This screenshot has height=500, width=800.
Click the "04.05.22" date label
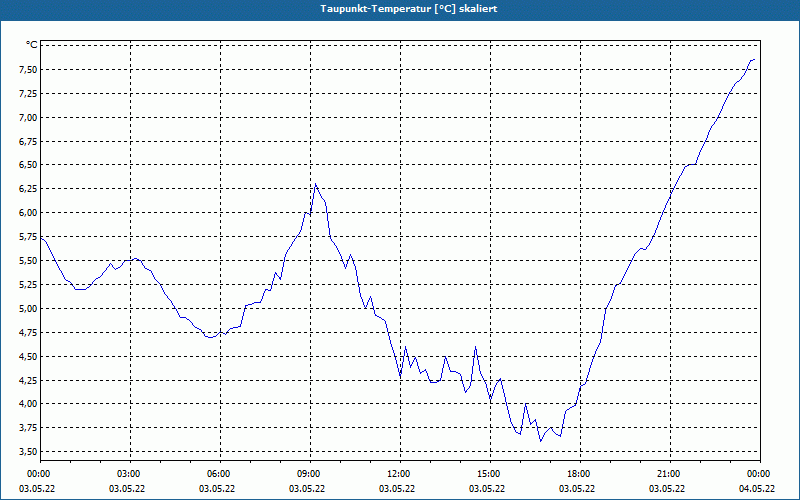(757, 489)
